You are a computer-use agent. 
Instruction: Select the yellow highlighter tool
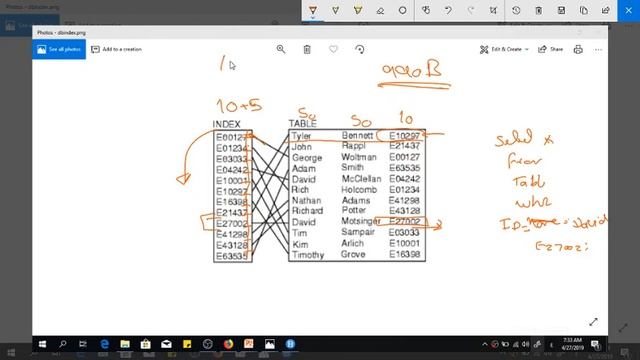point(358,10)
